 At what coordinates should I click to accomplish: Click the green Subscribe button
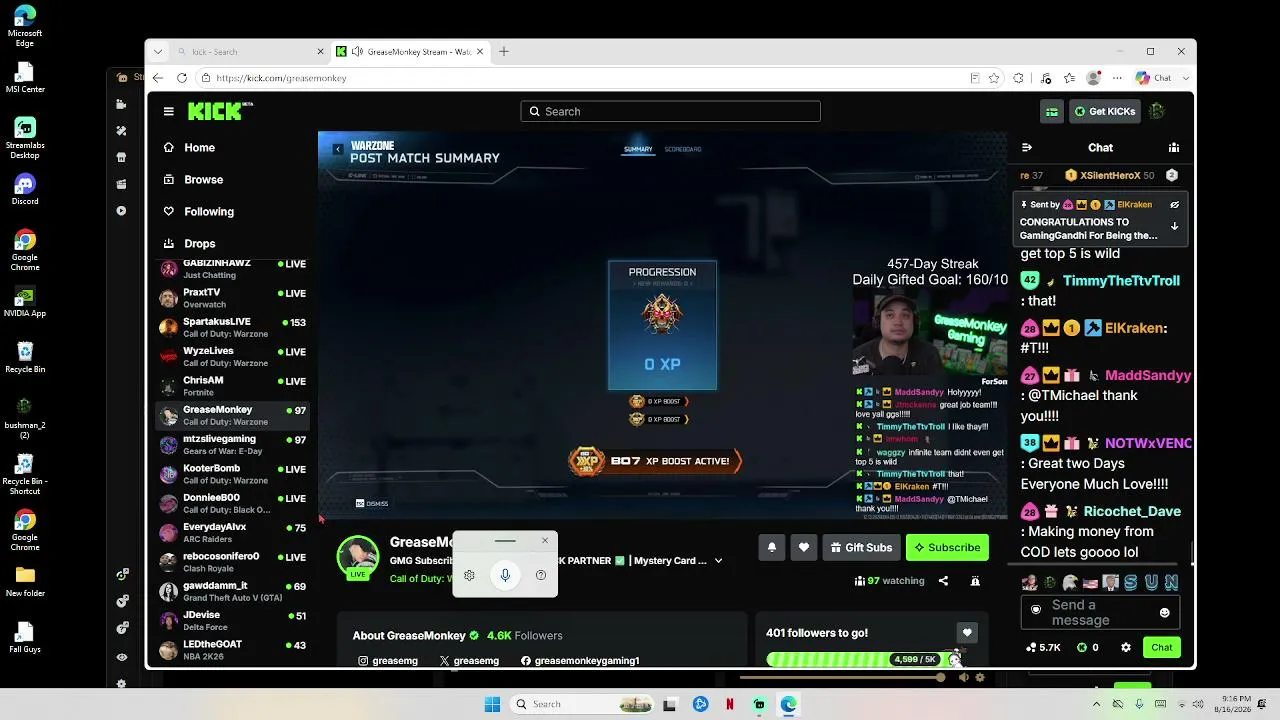click(947, 548)
